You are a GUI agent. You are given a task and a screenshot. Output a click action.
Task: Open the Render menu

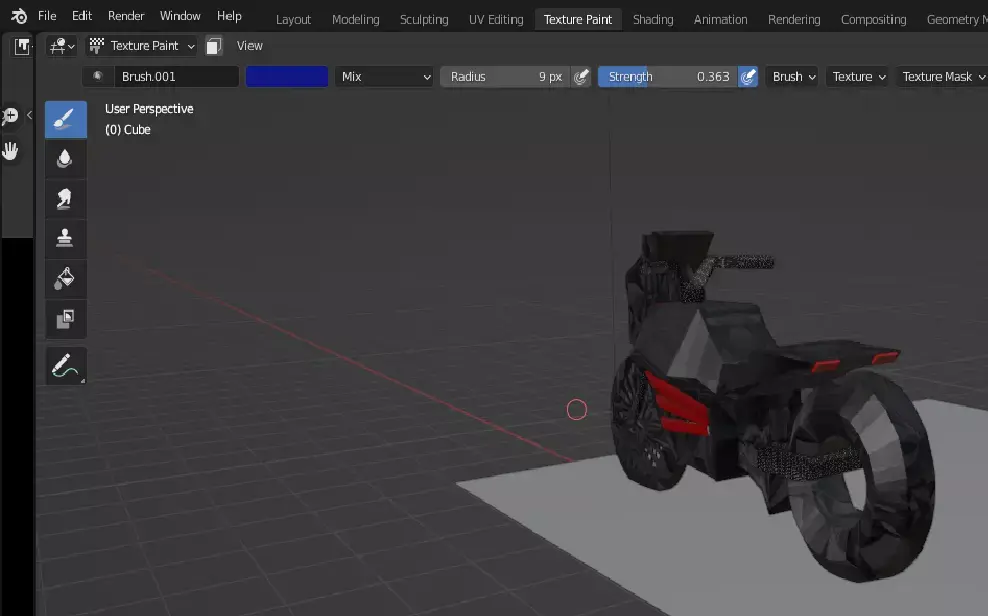point(126,16)
